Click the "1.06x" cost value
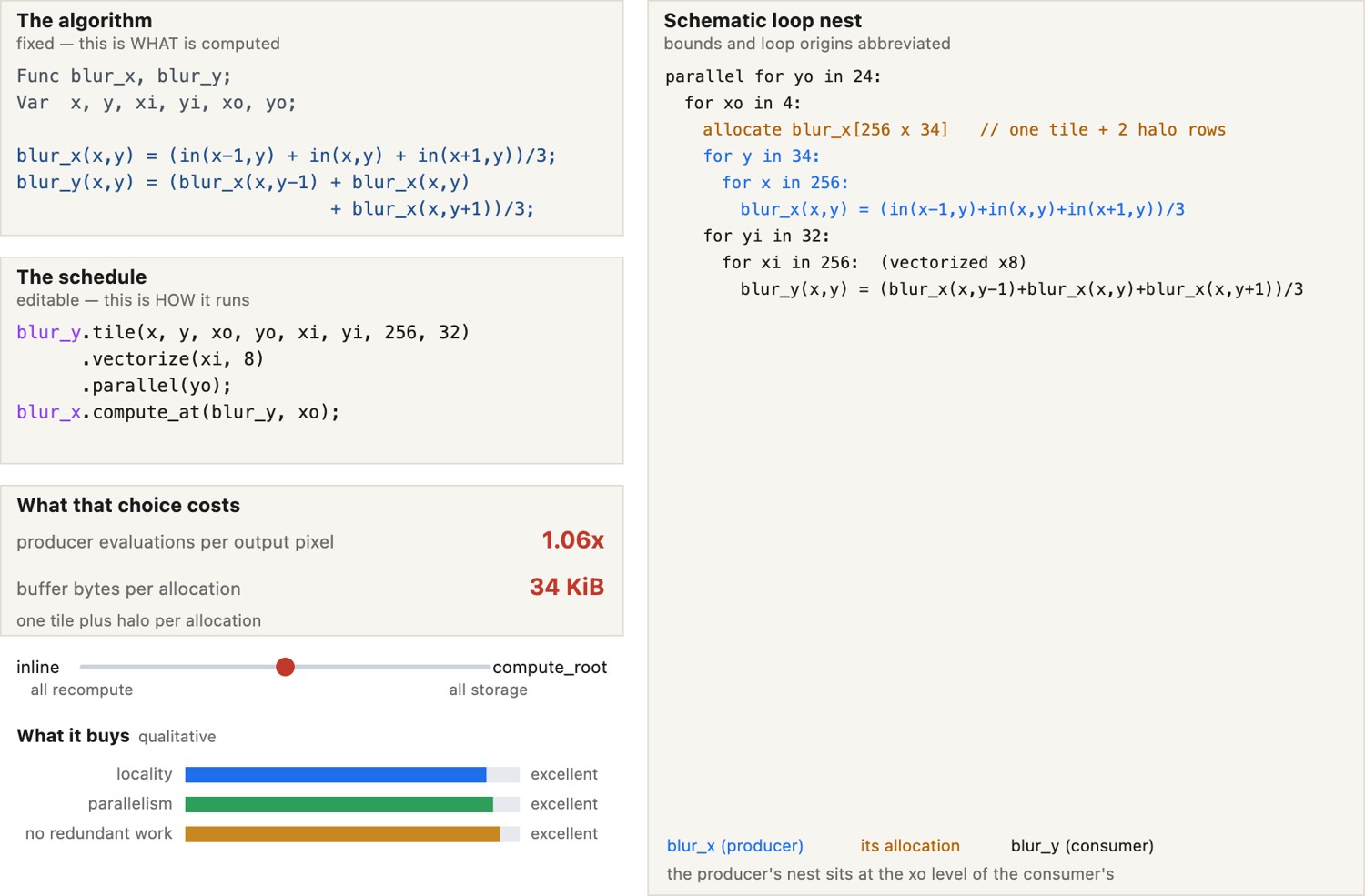This screenshot has height=896, width=1365. pyautogui.click(x=573, y=540)
